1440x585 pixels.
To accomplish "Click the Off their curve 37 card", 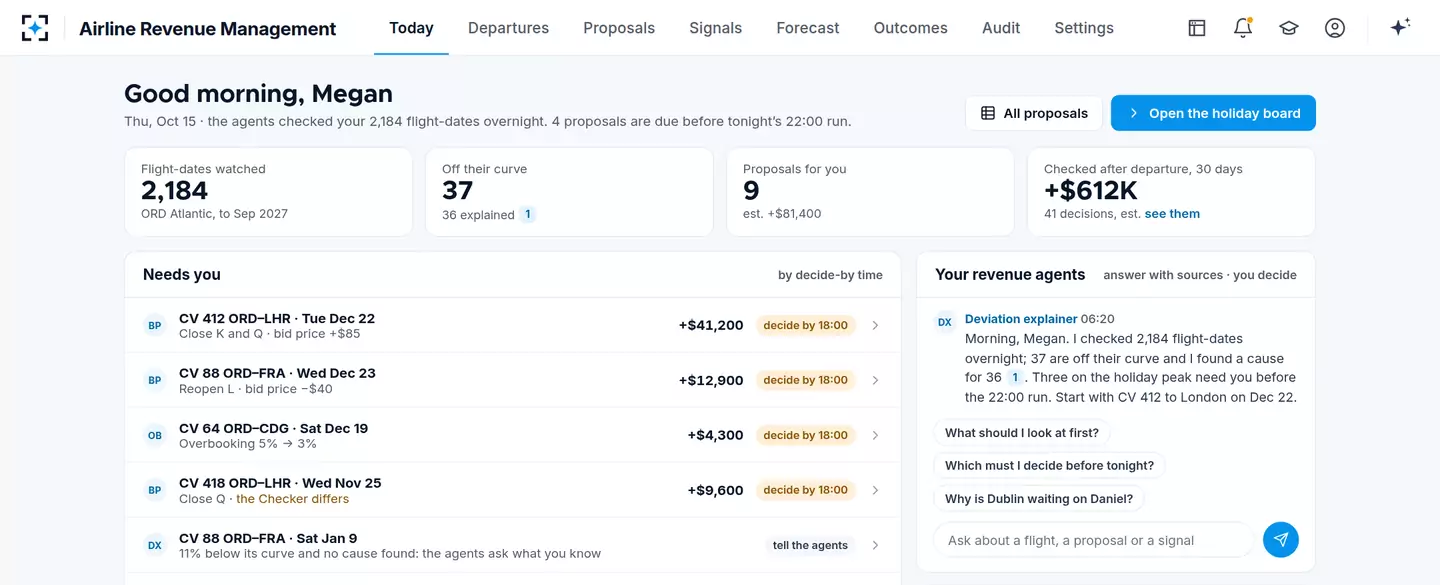I will [569, 192].
